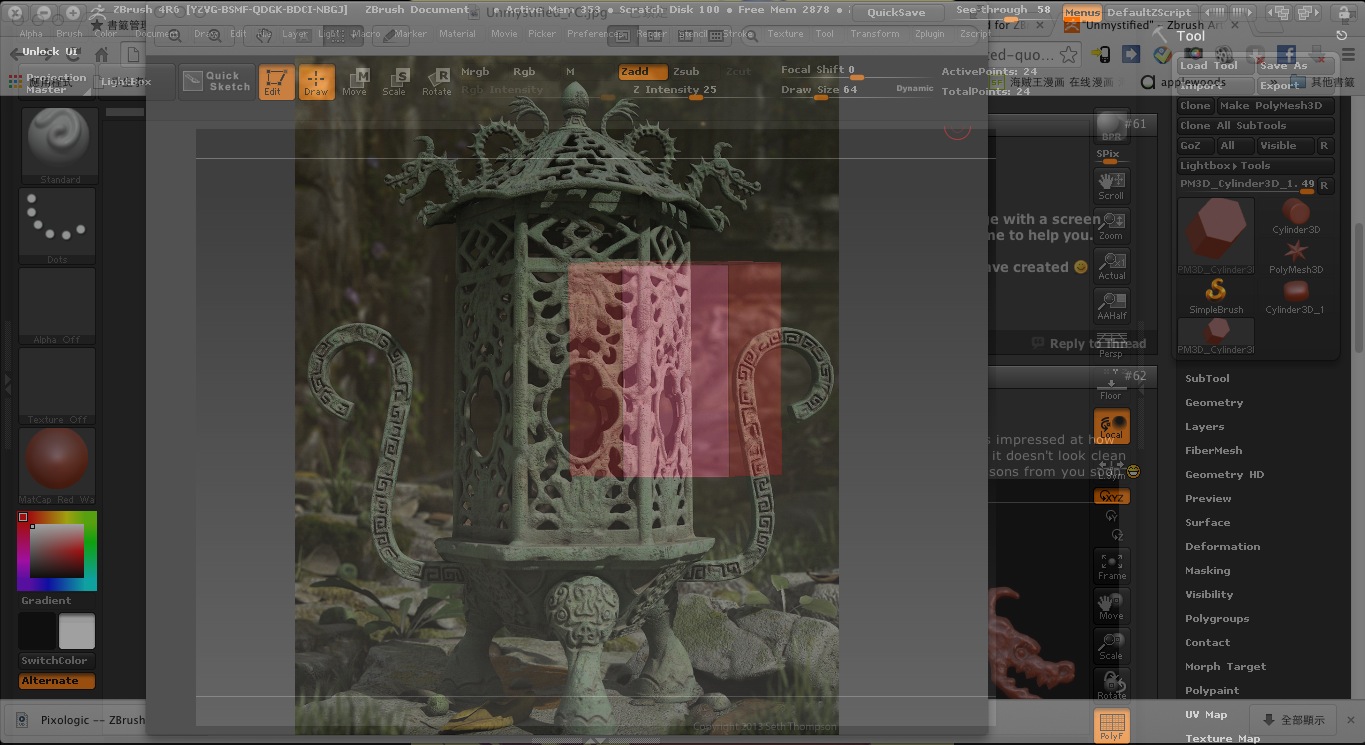This screenshot has width=1365, height=745.
Task: Click the Rotate icon in right shelf
Action: (1111, 685)
